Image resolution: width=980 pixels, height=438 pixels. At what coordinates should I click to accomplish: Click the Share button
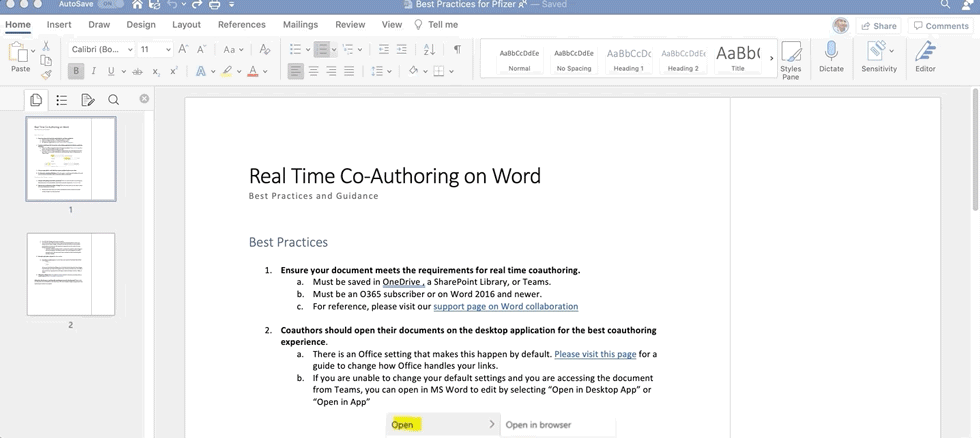point(879,26)
